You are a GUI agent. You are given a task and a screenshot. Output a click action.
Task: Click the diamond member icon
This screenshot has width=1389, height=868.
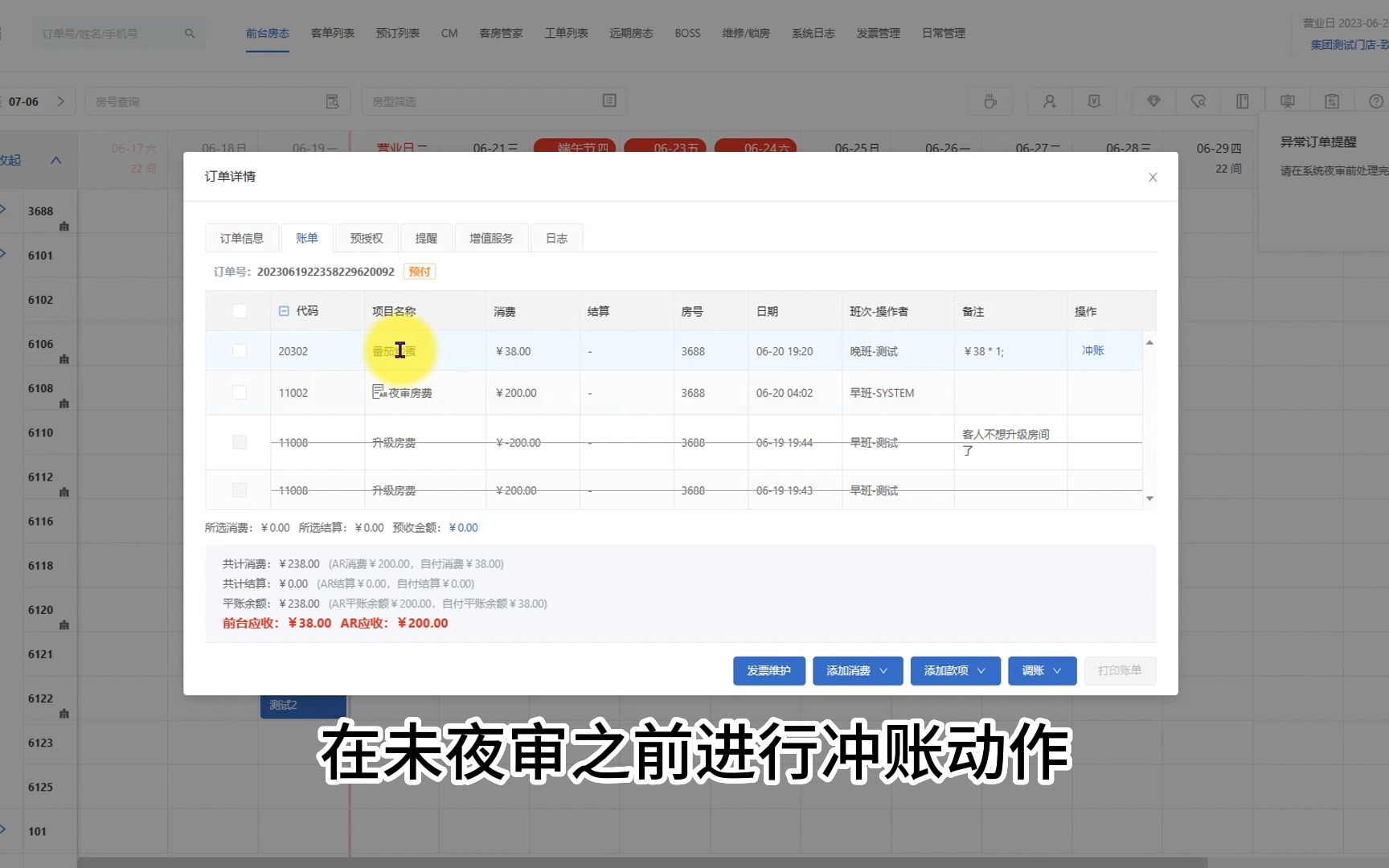[x=1153, y=101]
